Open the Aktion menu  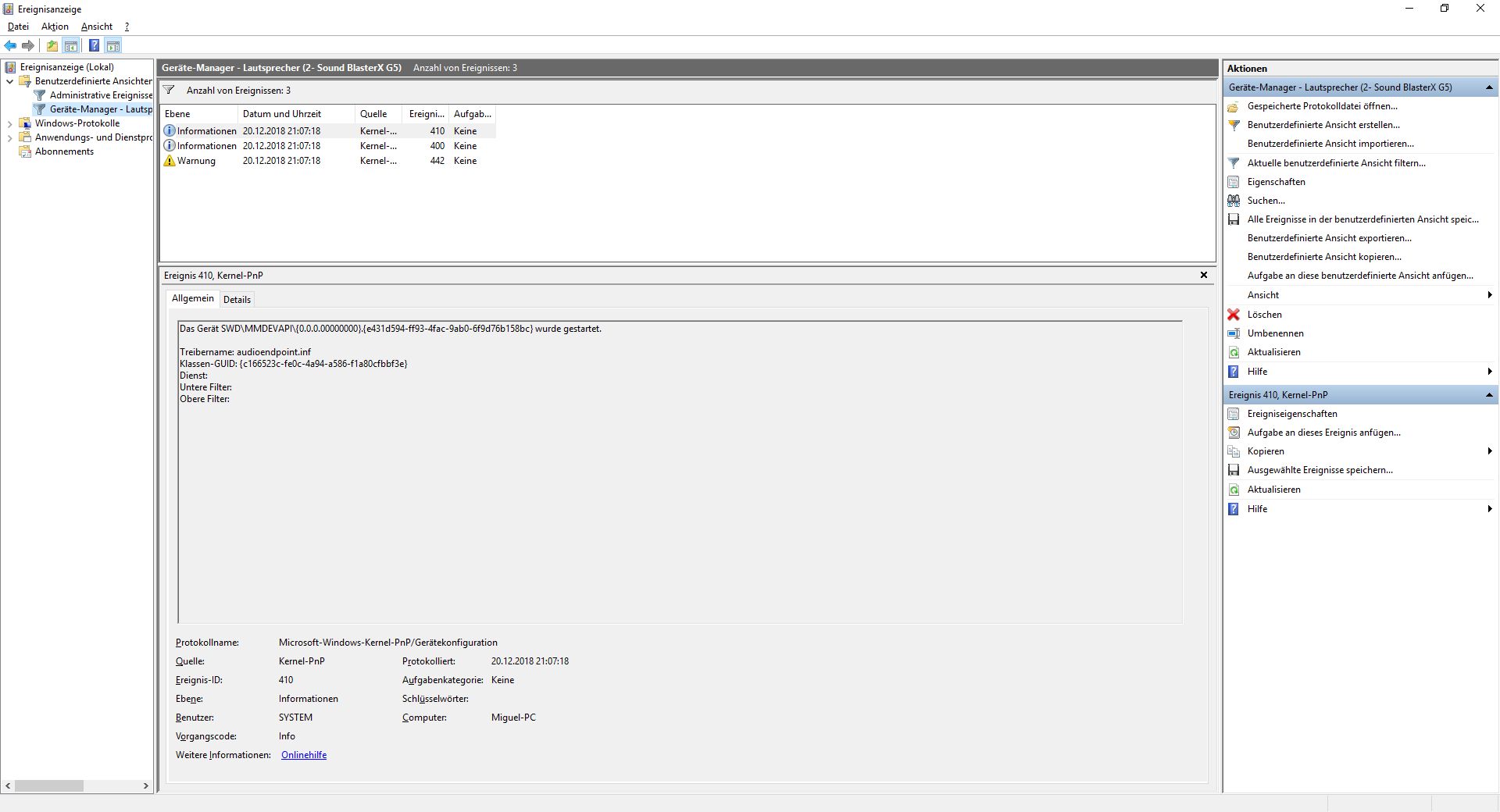55,27
